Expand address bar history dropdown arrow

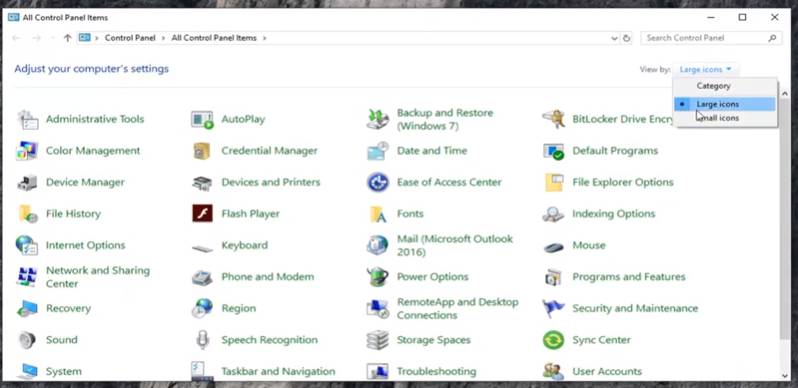(614, 38)
